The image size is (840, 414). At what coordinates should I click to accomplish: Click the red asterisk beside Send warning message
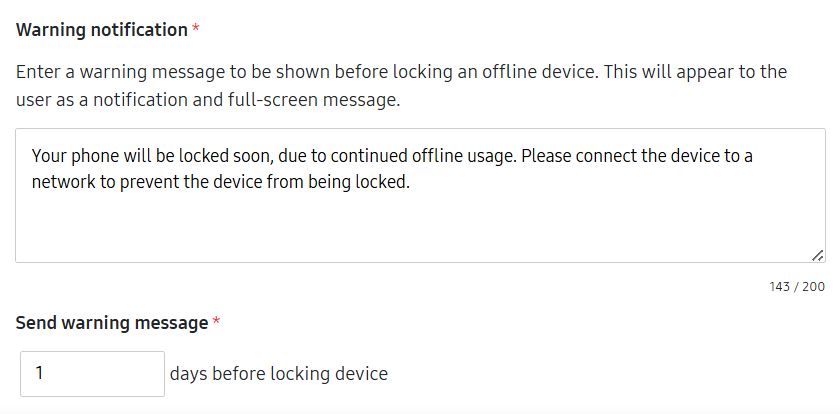pyautogui.click(x=216, y=323)
